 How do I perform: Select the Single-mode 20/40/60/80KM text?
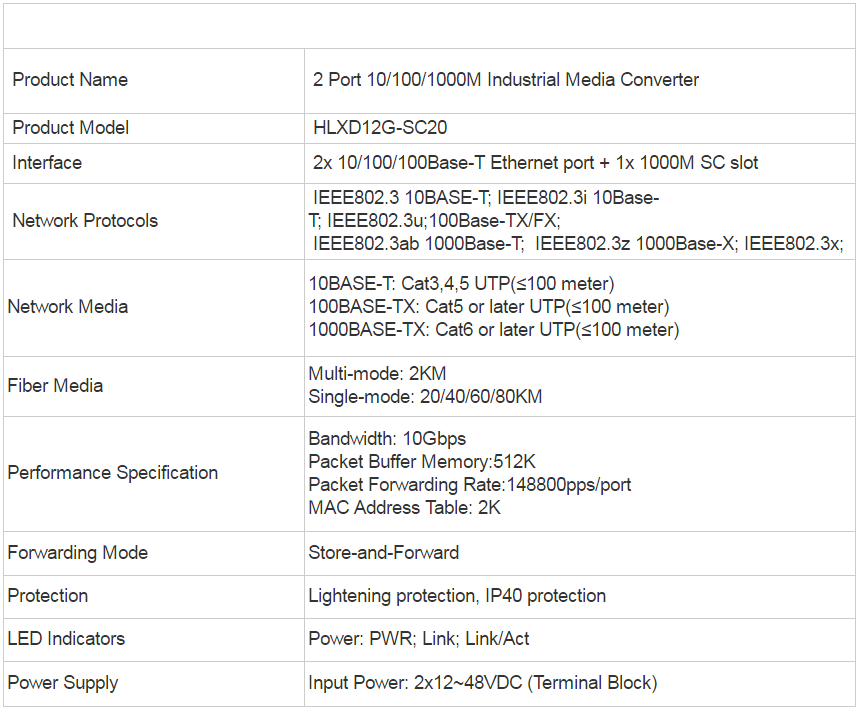(x=425, y=397)
